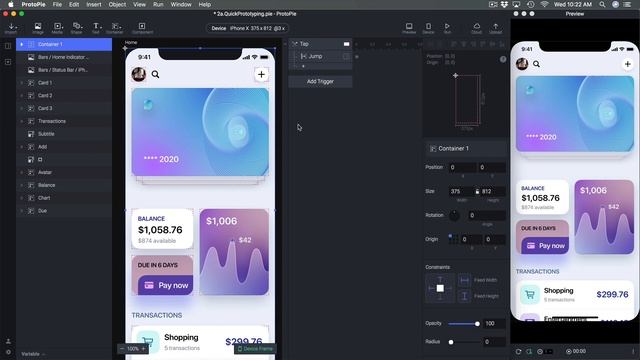Open the Edit menu
This screenshot has width=640, height=360.
coord(74,4)
